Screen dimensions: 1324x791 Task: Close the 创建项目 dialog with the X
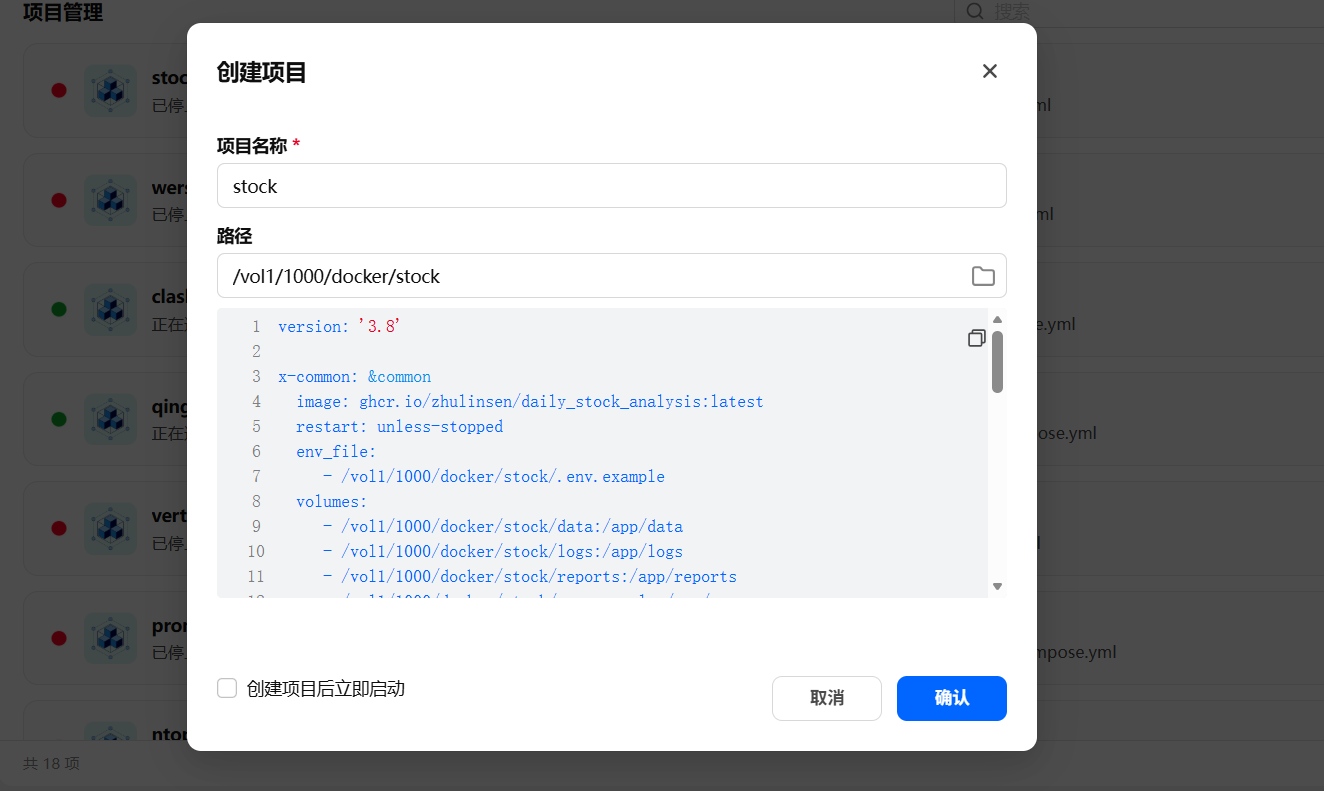click(990, 71)
